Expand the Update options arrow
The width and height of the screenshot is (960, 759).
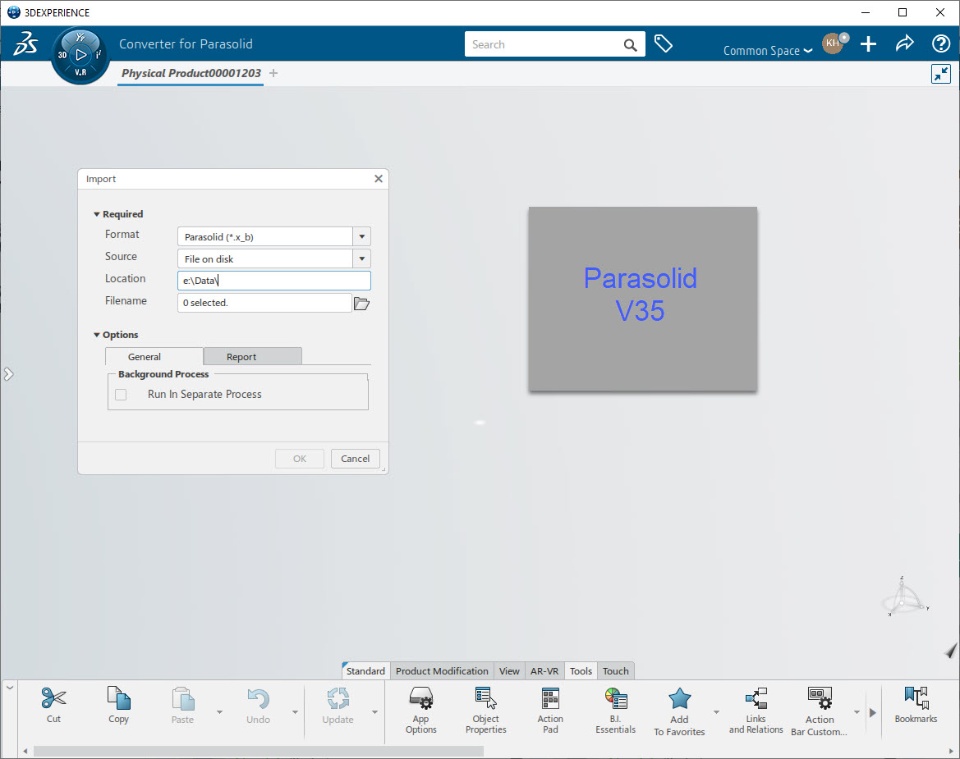[x=375, y=712]
